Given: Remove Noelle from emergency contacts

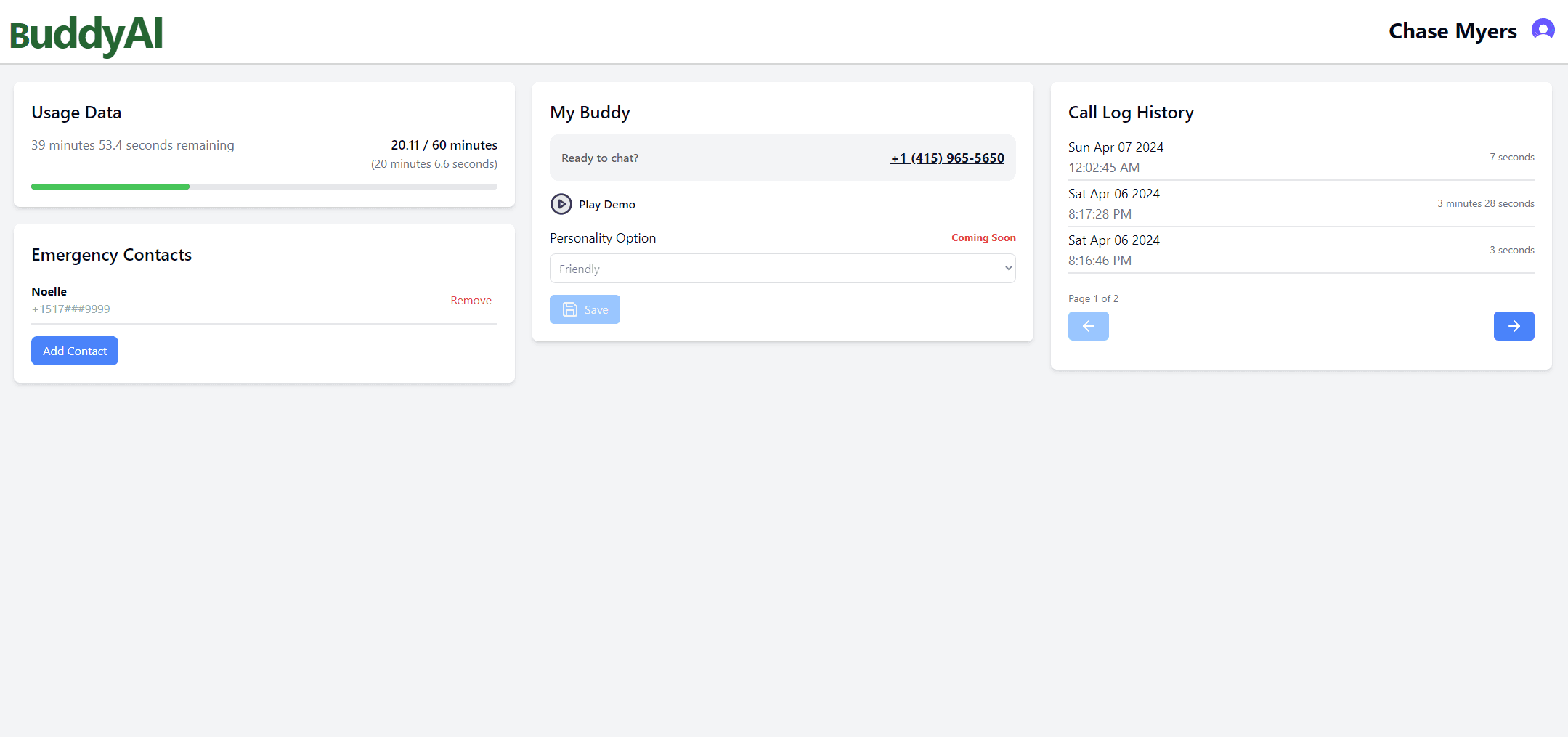Looking at the screenshot, I should pyautogui.click(x=471, y=300).
